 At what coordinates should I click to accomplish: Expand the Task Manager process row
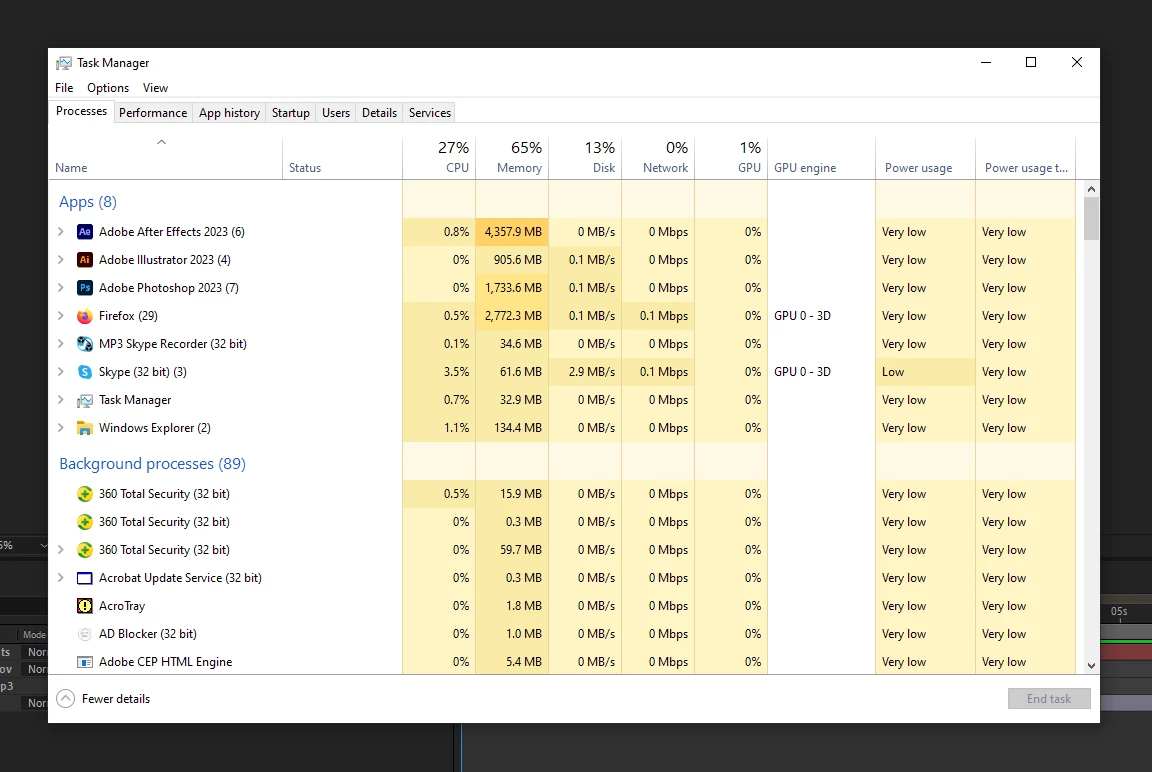(x=60, y=400)
